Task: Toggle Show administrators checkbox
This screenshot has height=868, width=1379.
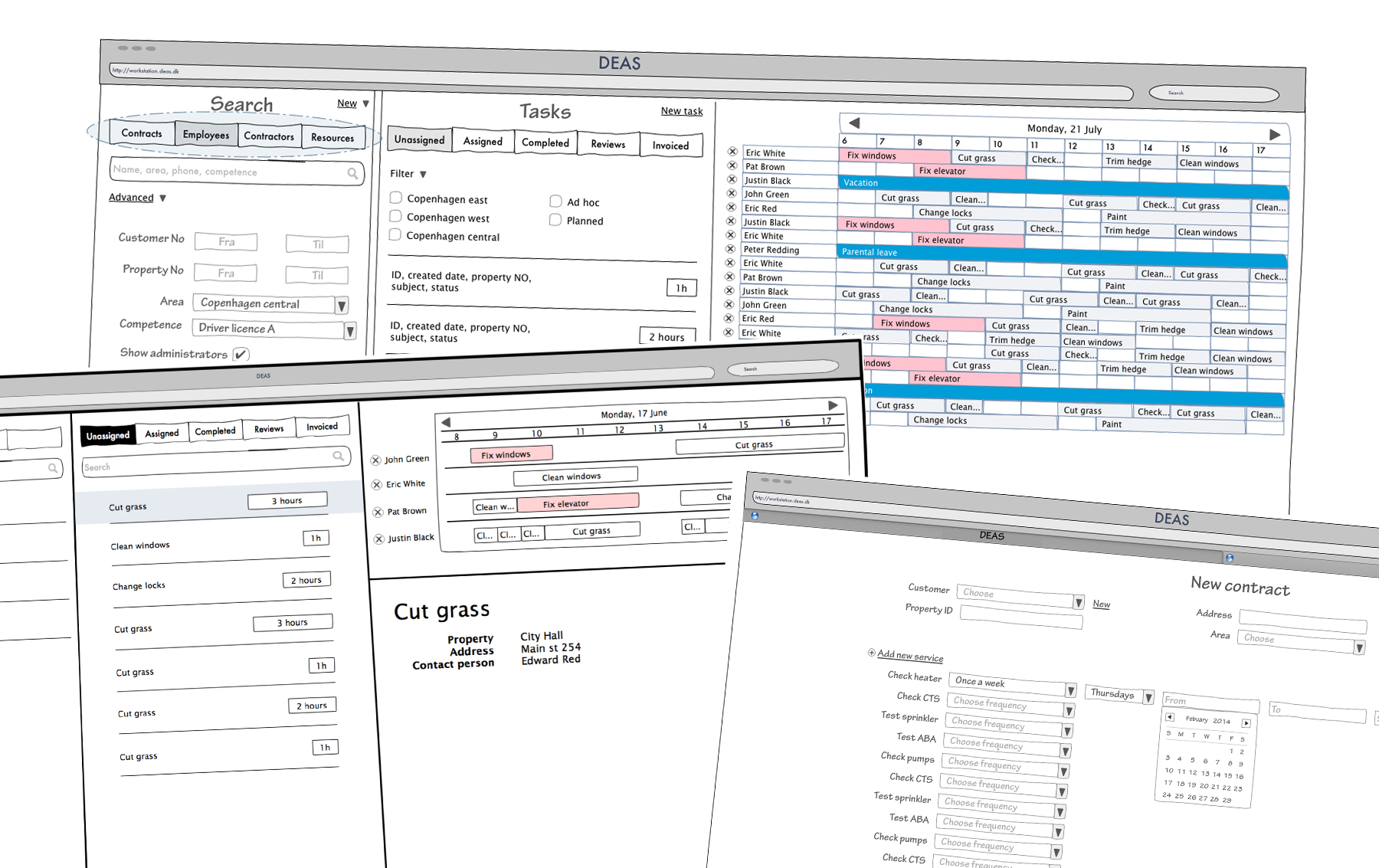Action: [x=241, y=354]
